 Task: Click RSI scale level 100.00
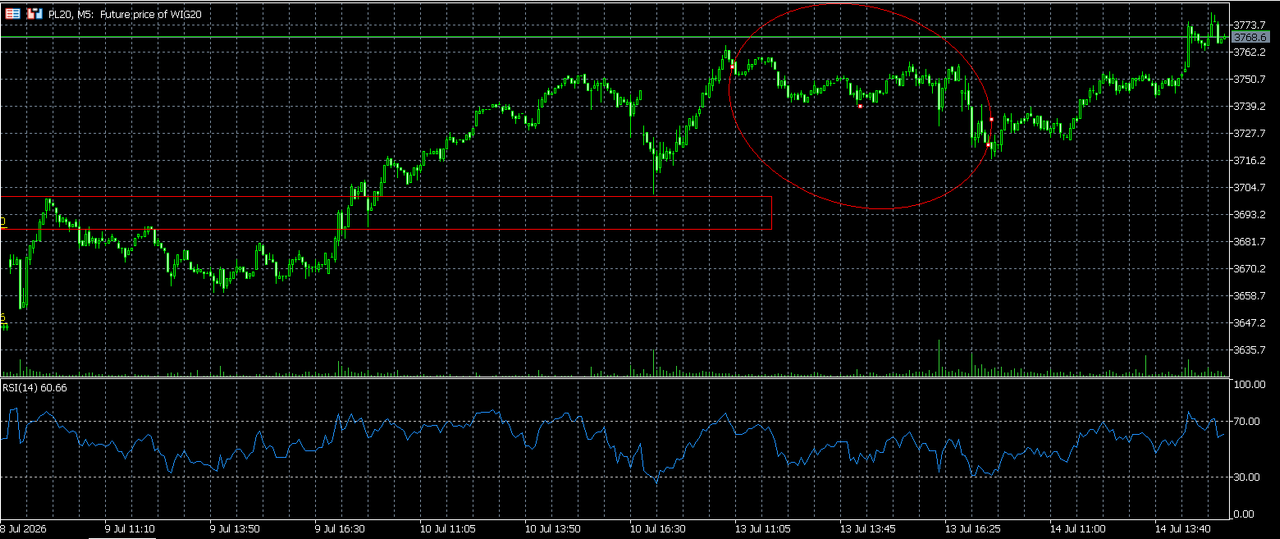pyautogui.click(x=1250, y=384)
